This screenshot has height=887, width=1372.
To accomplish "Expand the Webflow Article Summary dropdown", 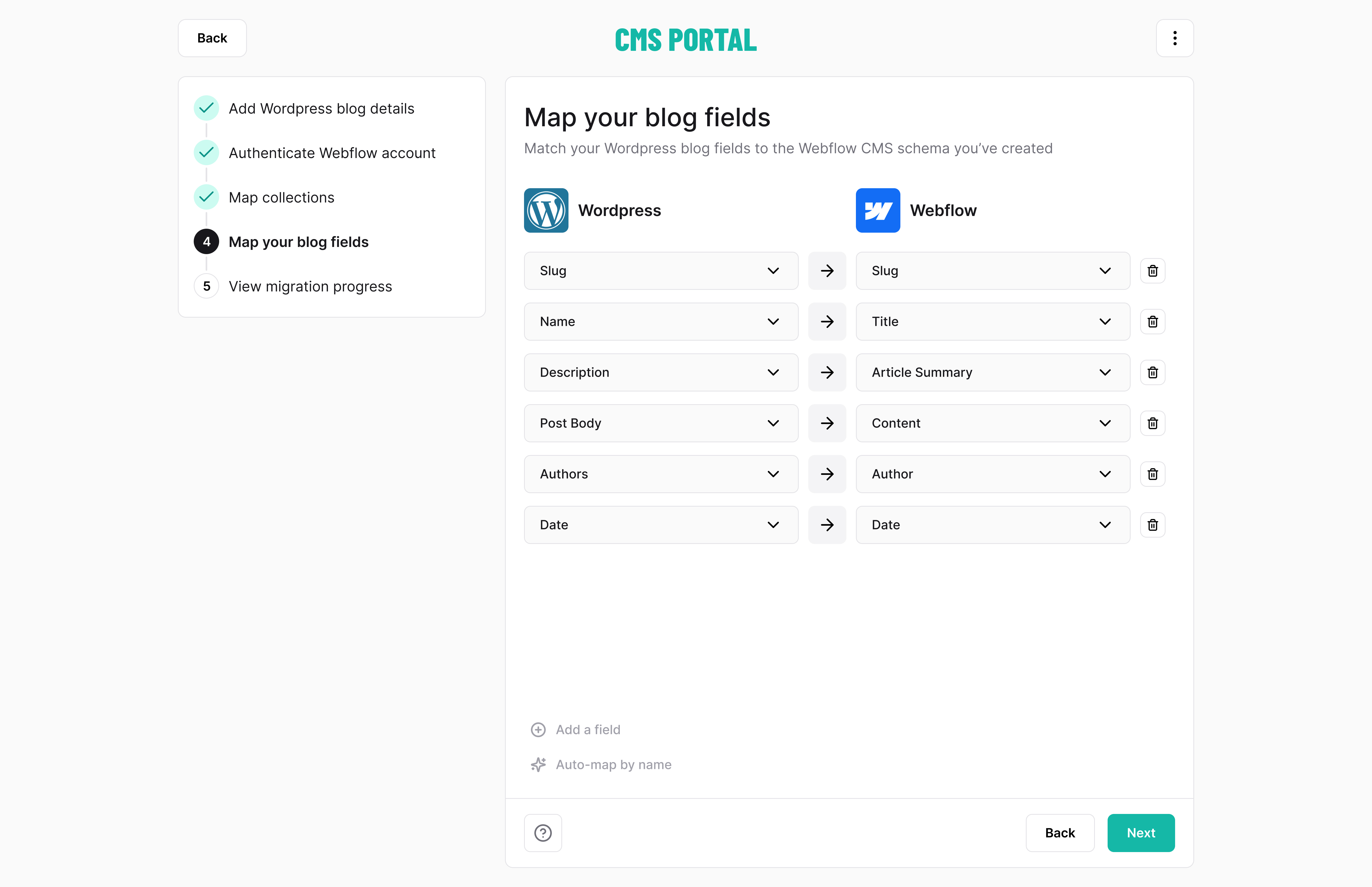I will 992,372.
